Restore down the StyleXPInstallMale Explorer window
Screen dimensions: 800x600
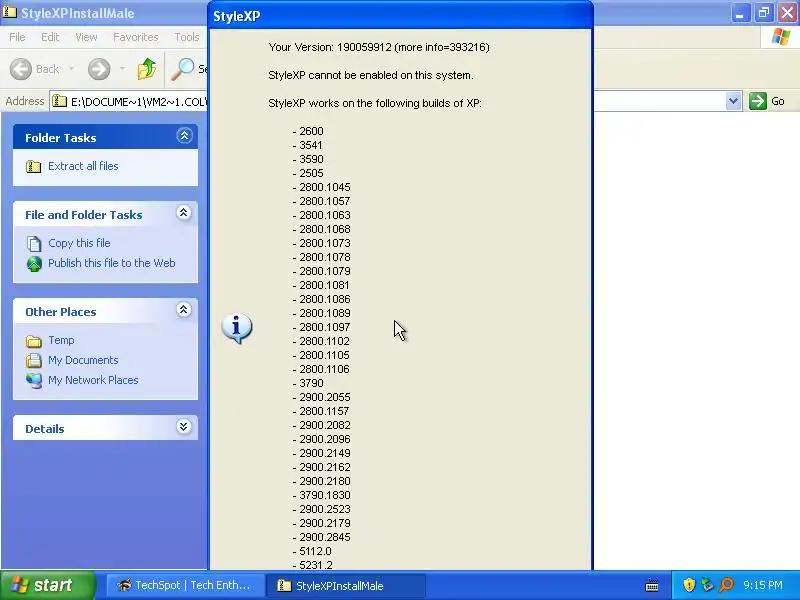click(764, 13)
